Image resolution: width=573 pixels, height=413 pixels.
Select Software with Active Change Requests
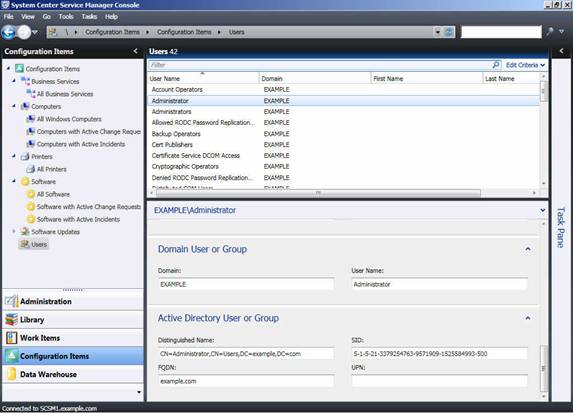[89, 207]
